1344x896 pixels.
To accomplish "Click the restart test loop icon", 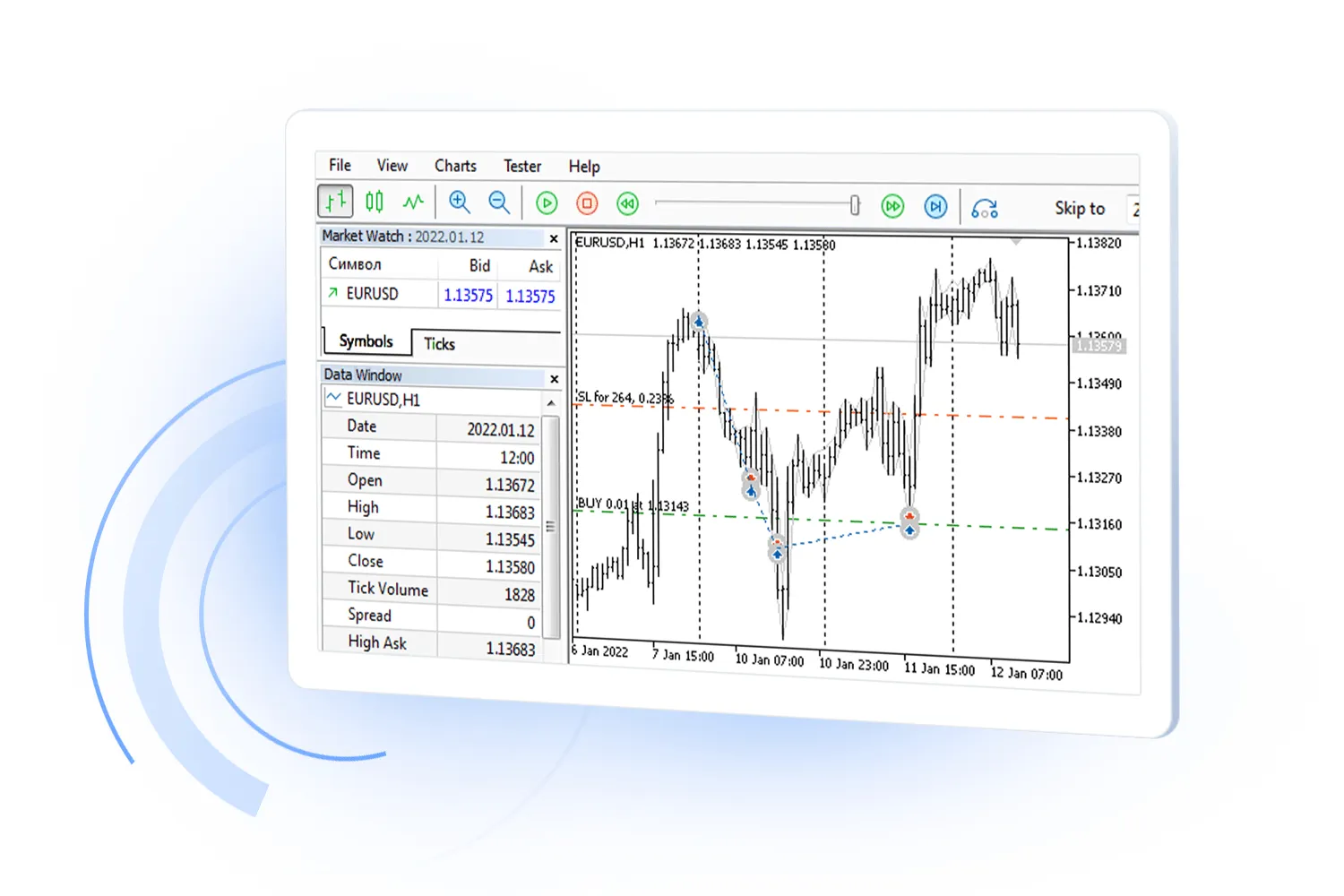I will coord(986,207).
